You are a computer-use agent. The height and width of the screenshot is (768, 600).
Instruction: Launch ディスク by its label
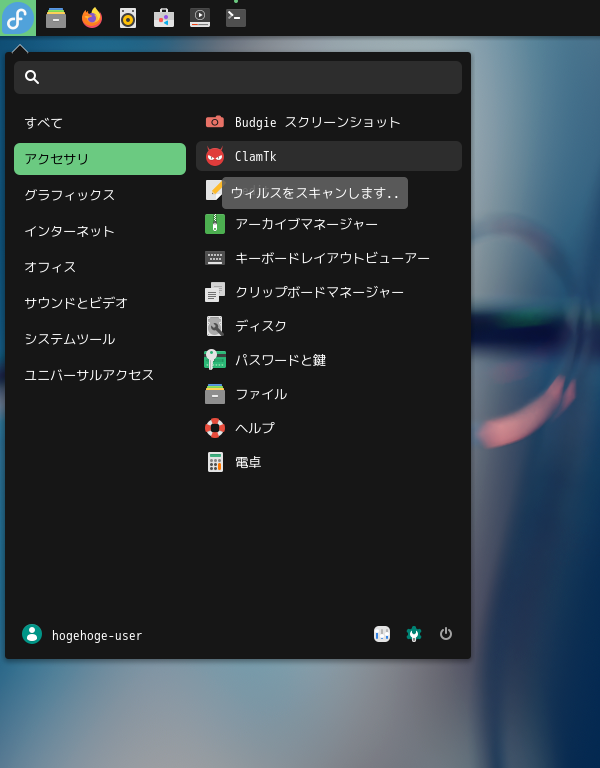[261, 326]
